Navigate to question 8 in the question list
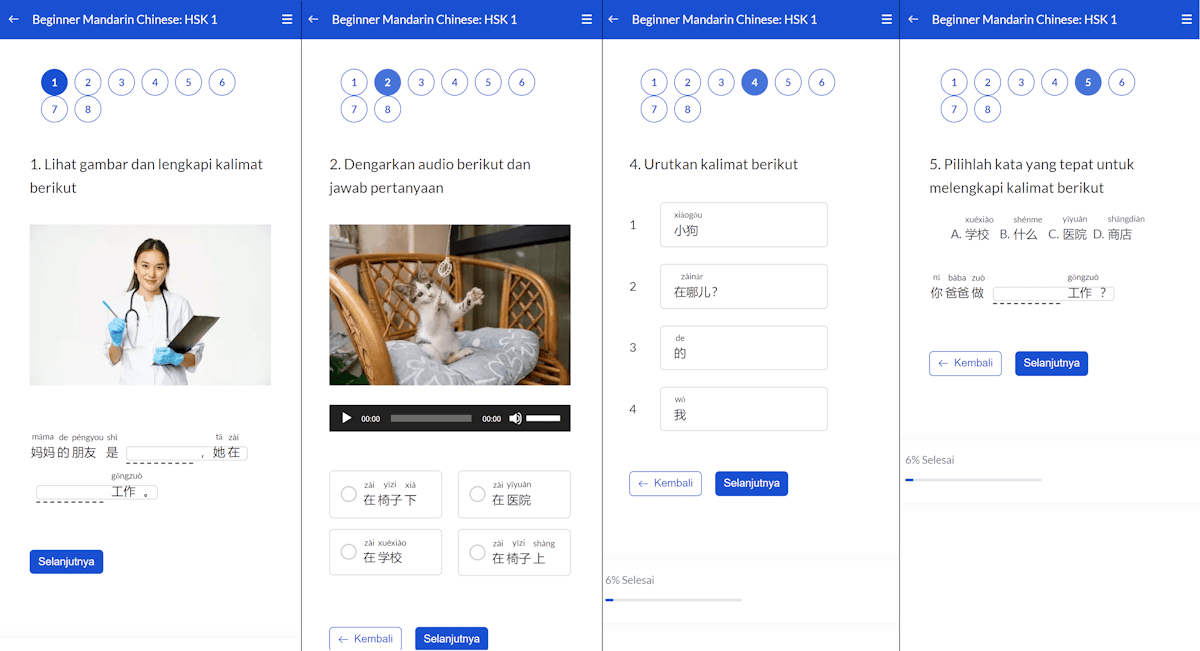This screenshot has width=1200, height=651. point(88,109)
